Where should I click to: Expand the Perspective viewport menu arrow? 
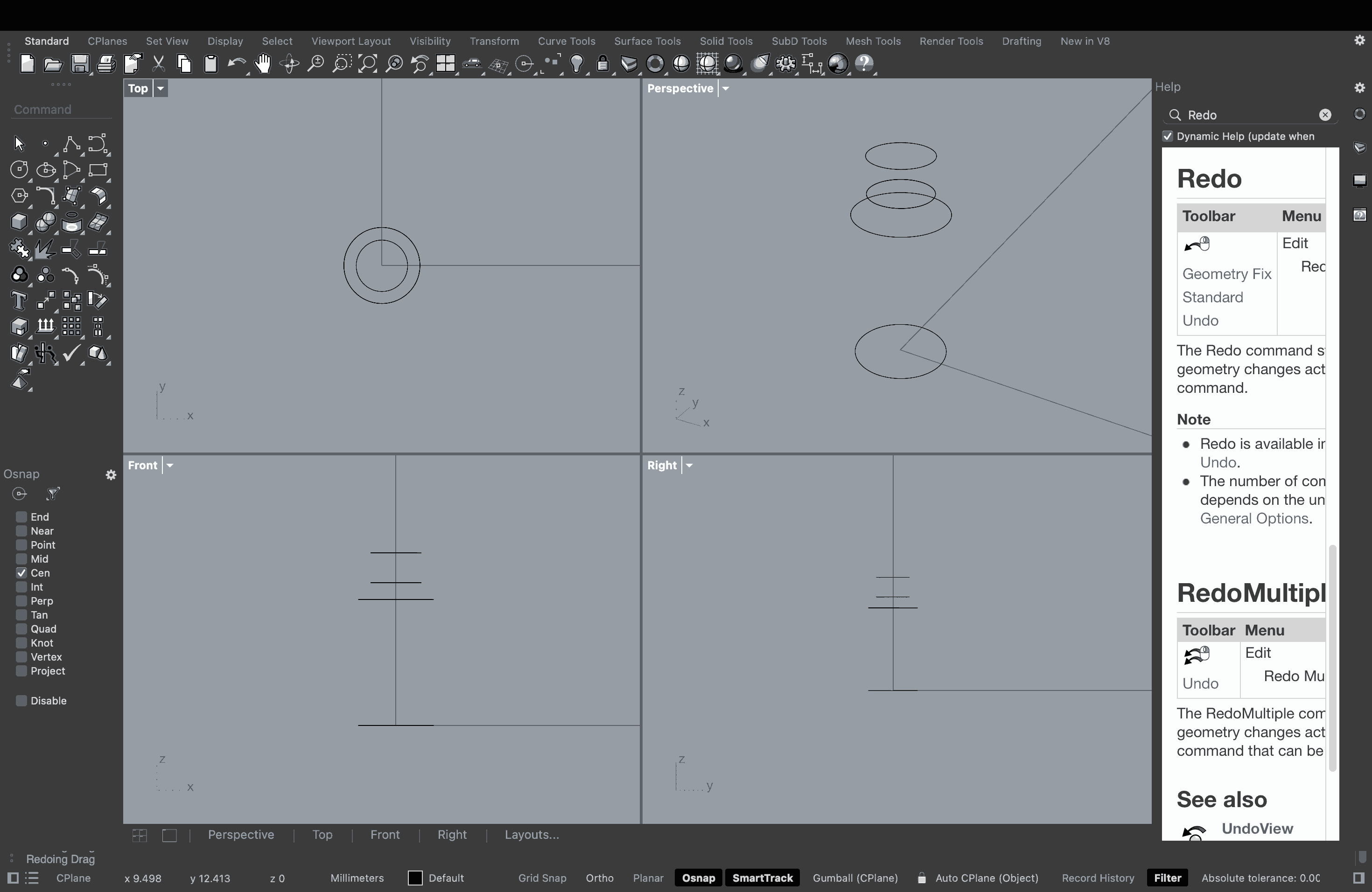726,89
